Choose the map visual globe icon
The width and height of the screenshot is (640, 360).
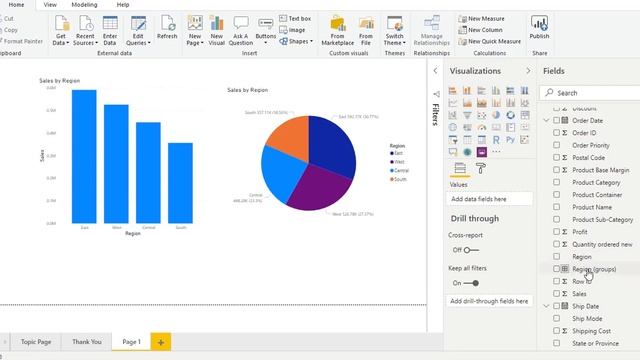[453, 127]
